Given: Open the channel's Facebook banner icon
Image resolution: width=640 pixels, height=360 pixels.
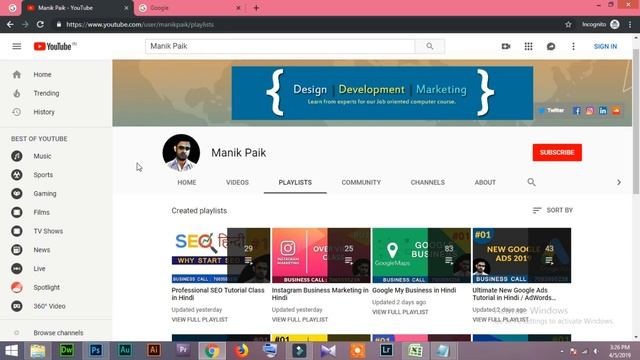Looking at the screenshot, I should [x=576, y=111].
